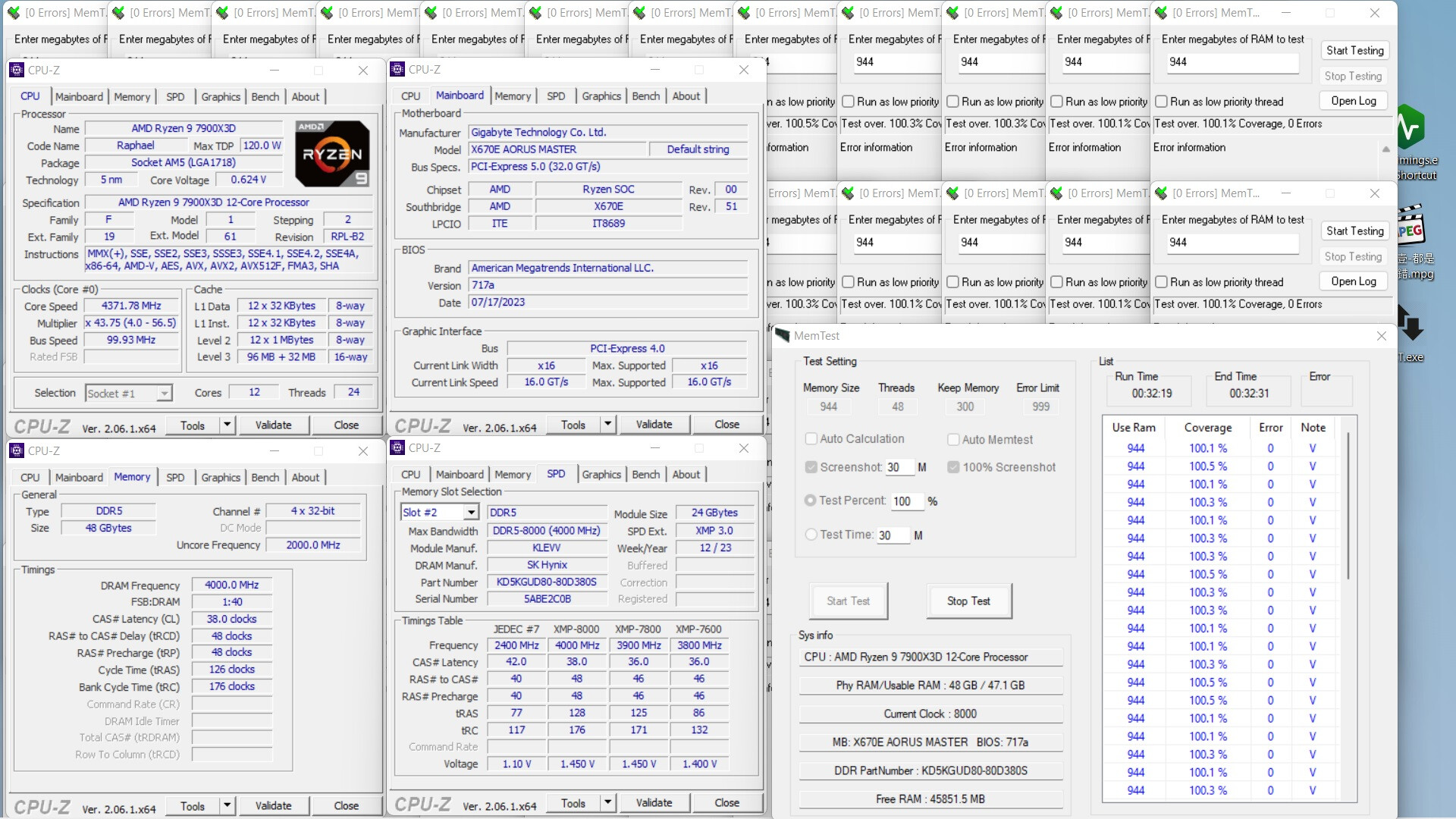Click Validate icon in CPU-Z main window
1456x819 pixels.
tap(272, 425)
